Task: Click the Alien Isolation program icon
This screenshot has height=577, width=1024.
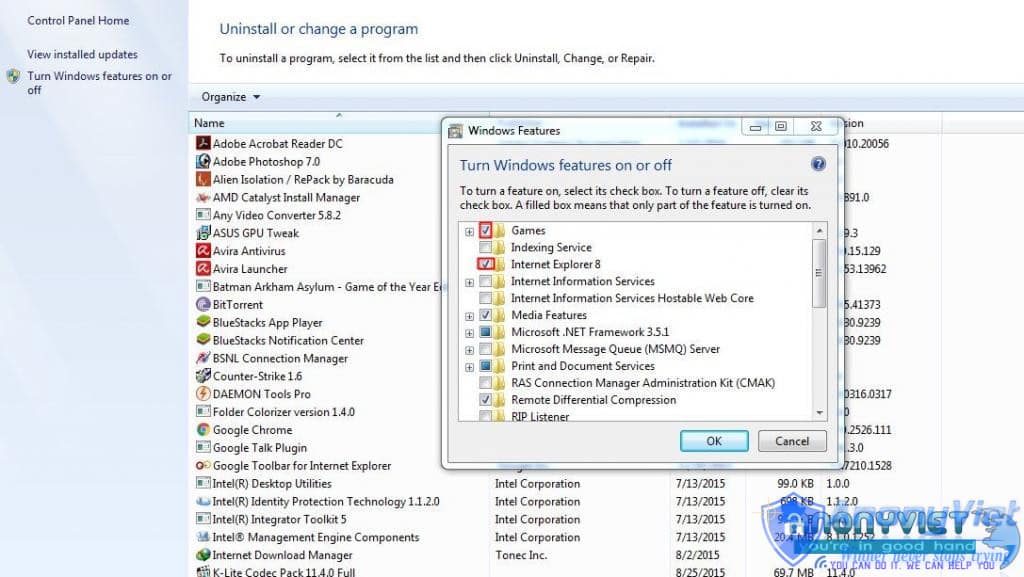Action: tap(203, 179)
